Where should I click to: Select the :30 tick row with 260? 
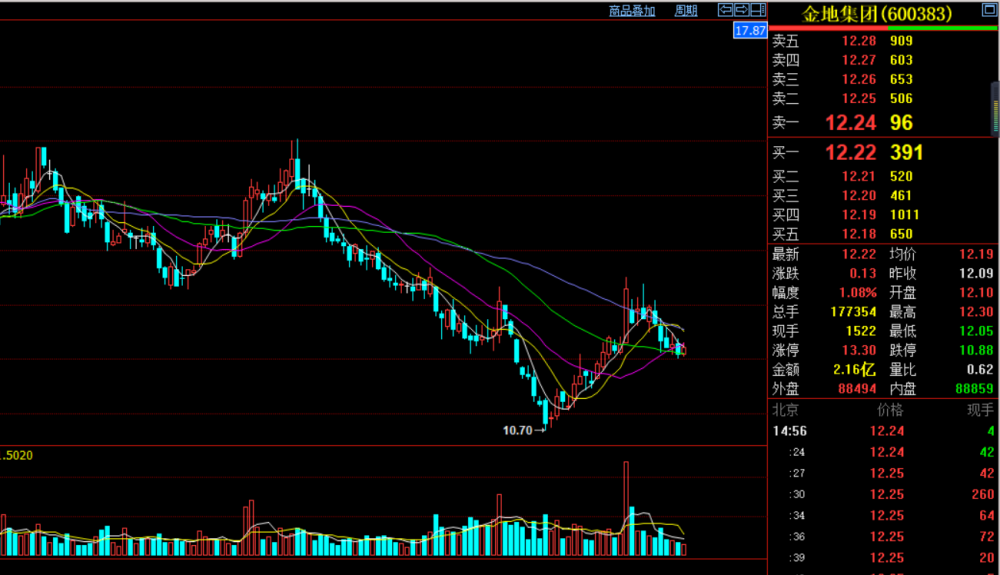click(x=883, y=494)
